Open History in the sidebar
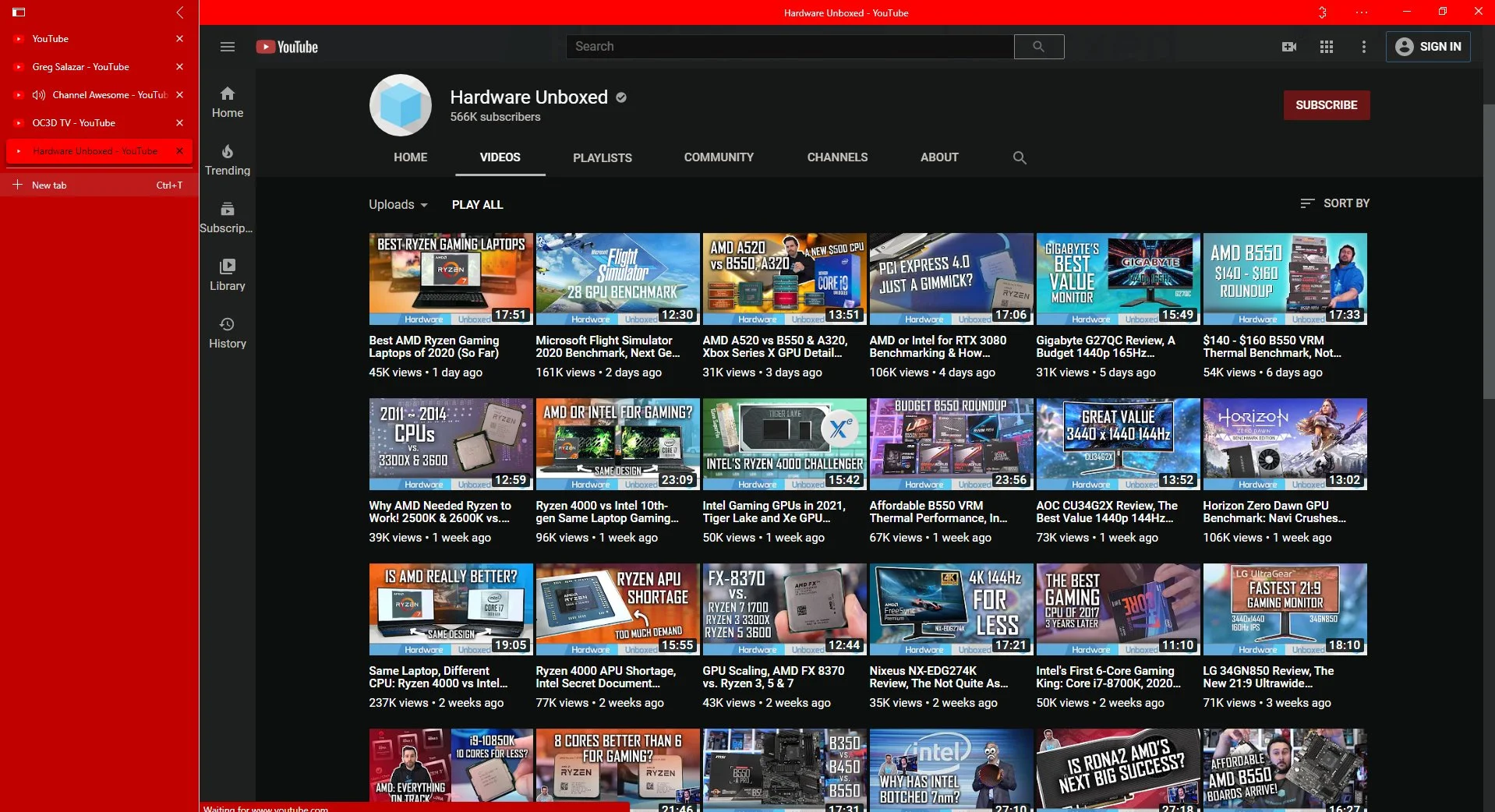Screen dimensions: 1495x812 coord(227,333)
